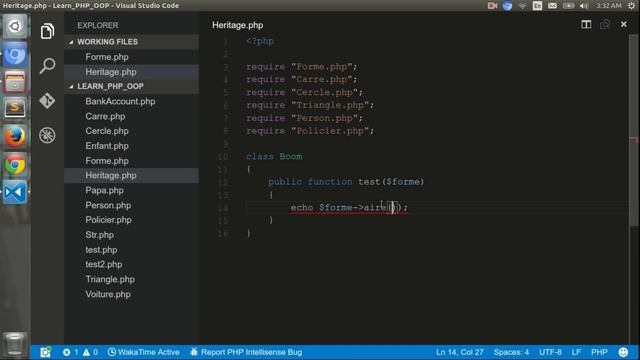640x360 pixels.
Task: Open Papa.php in the explorer
Action: click(x=131, y=190)
